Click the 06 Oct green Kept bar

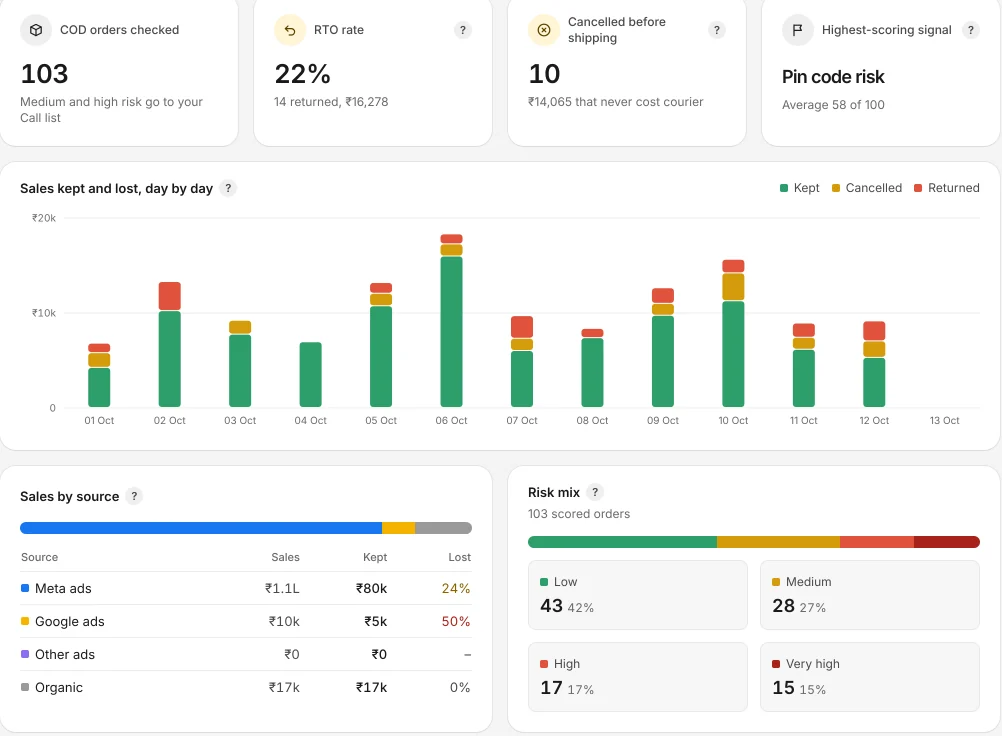pyautogui.click(x=451, y=332)
